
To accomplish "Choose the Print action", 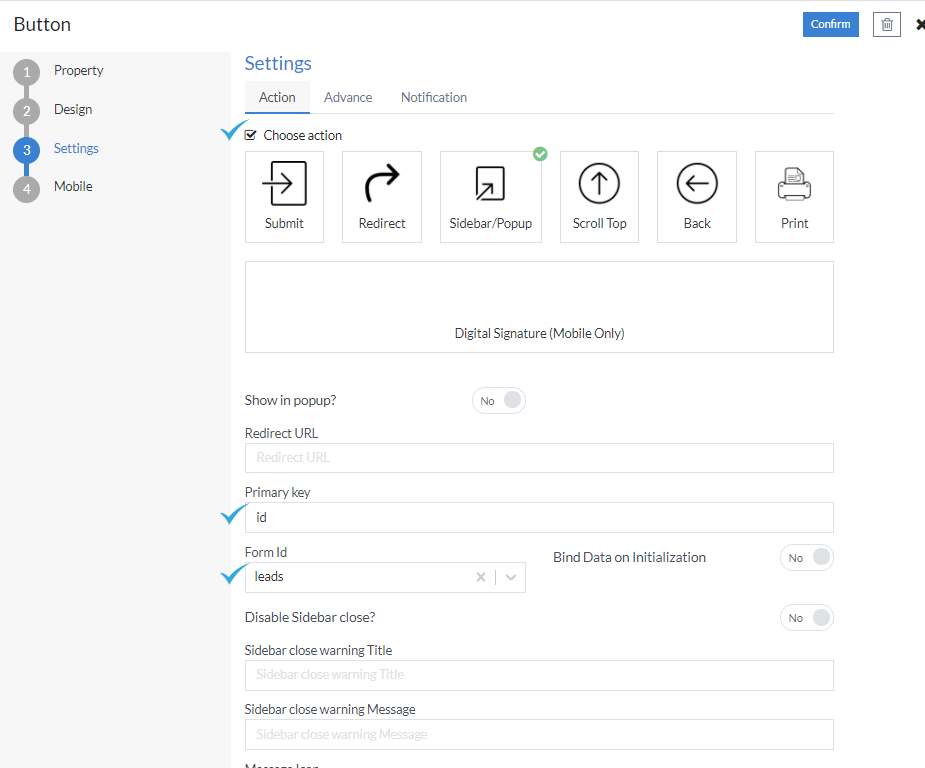I will [x=794, y=196].
